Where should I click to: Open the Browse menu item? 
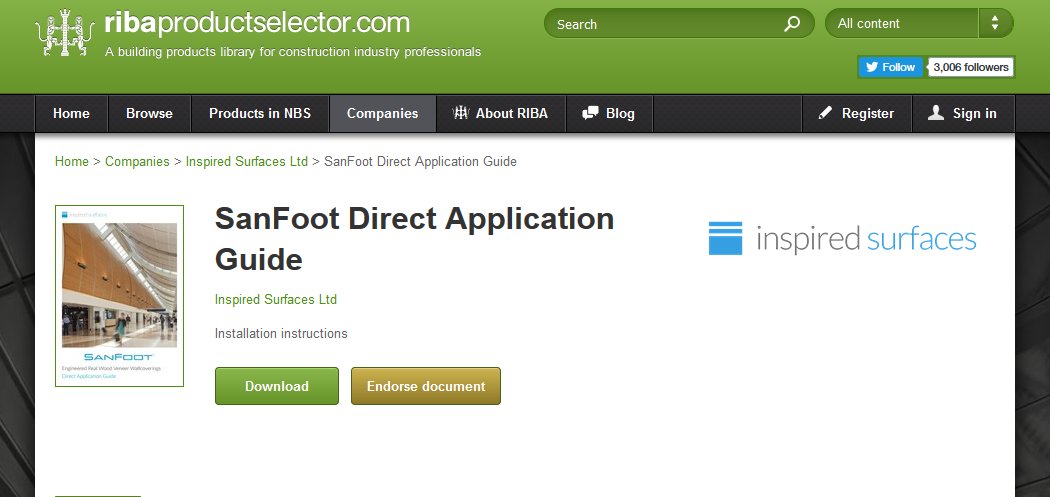(x=149, y=113)
